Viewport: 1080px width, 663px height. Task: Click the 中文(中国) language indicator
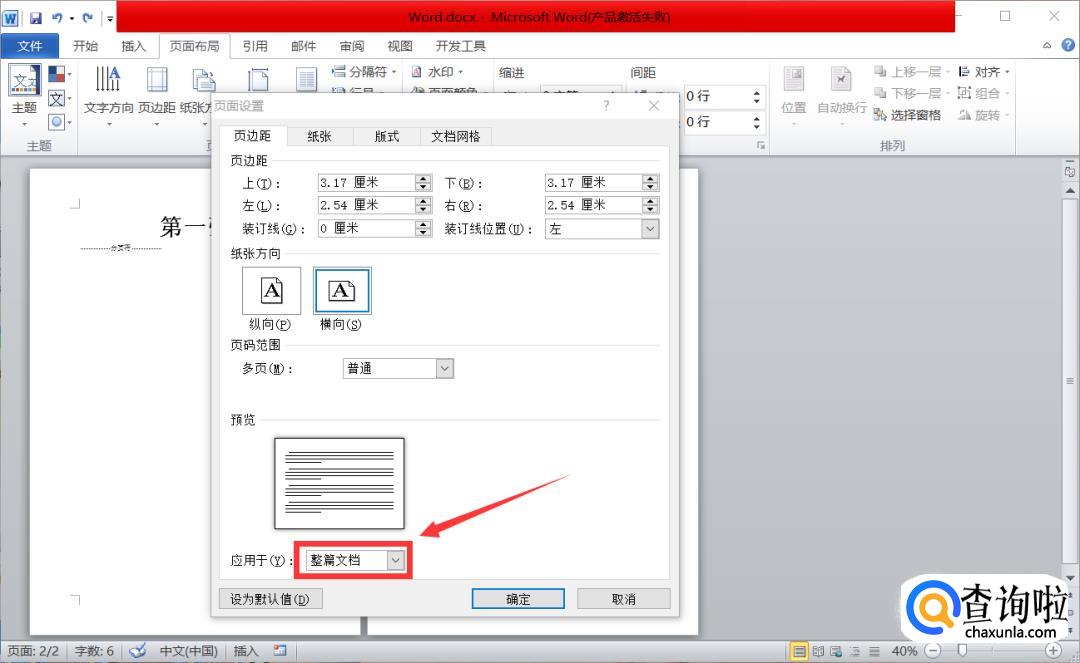coord(188,651)
